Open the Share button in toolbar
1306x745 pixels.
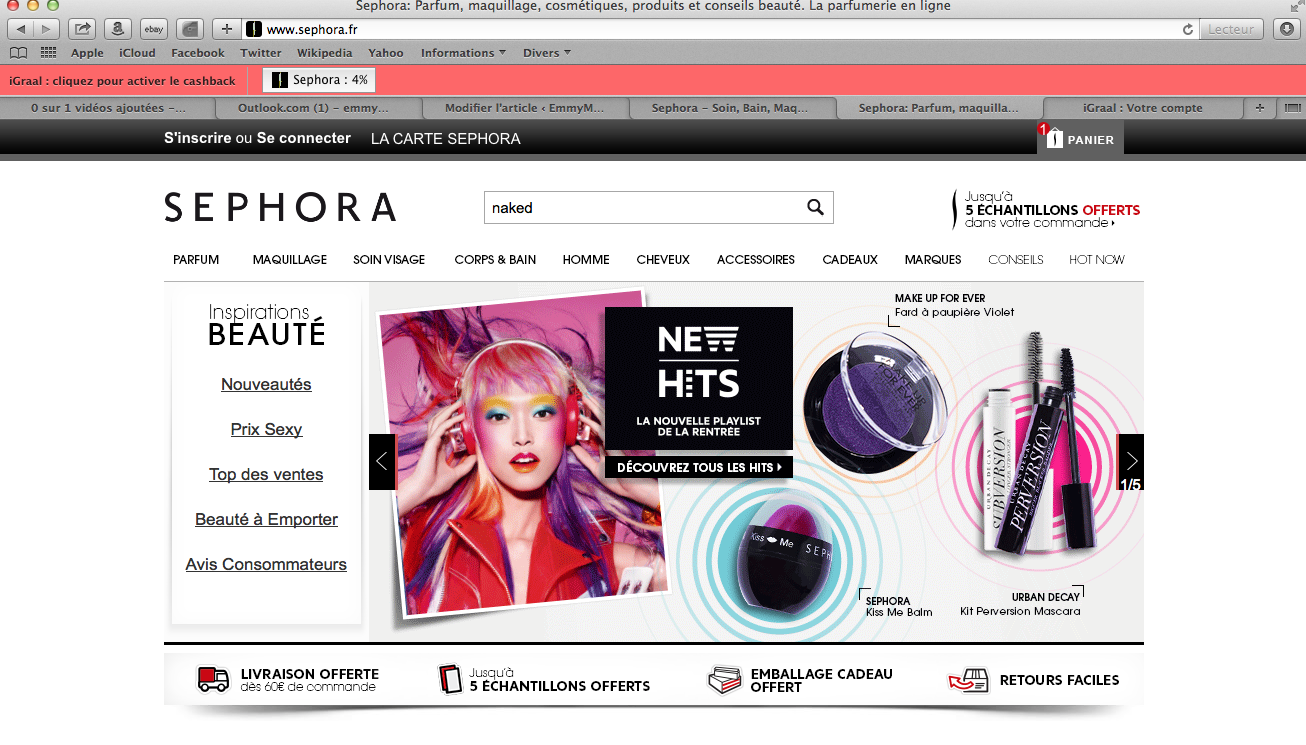coord(83,29)
